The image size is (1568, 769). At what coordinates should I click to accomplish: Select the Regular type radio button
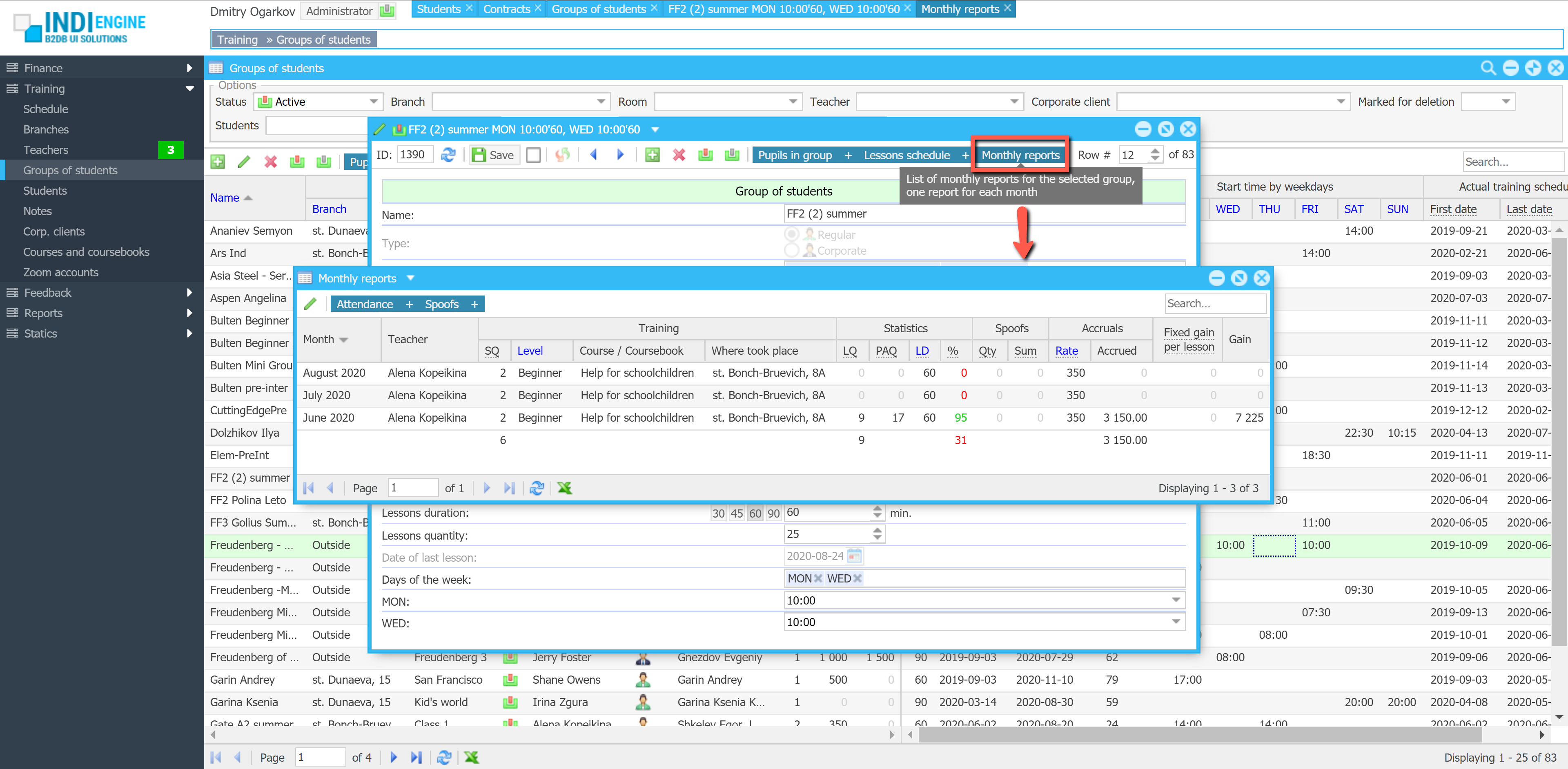click(791, 234)
